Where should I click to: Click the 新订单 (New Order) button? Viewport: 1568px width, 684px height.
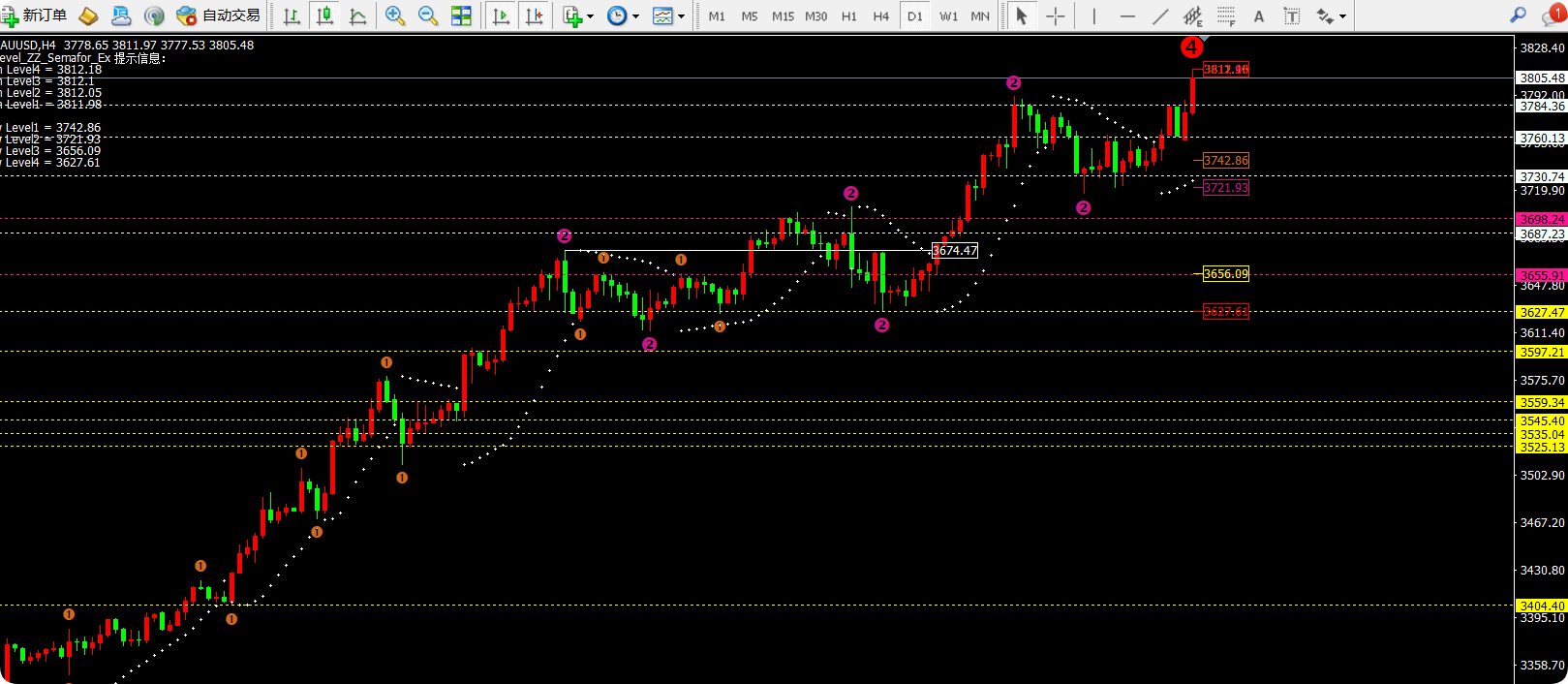pyautogui.click(x=35, y=16)
